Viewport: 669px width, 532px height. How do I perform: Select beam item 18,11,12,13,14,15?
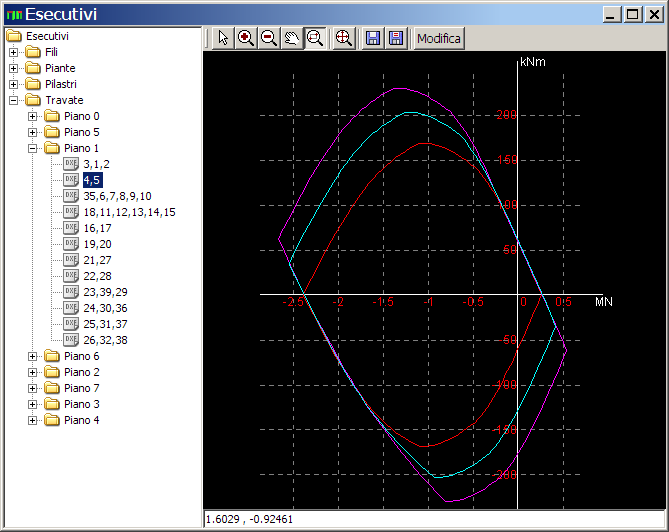(x=129, y=212)
